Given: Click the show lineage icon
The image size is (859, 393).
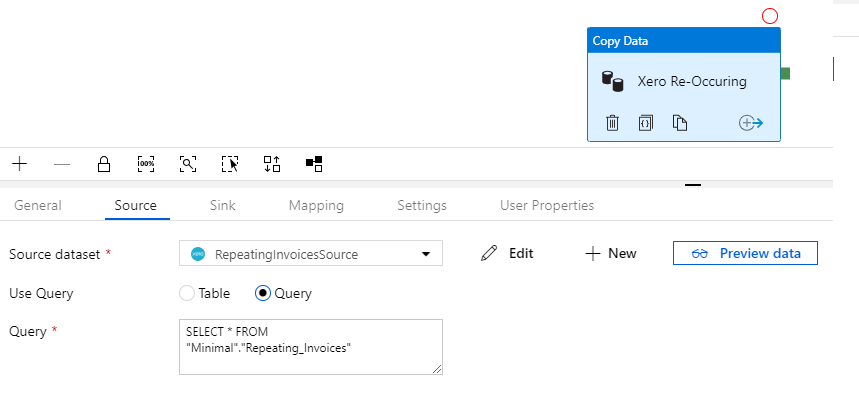Looking at the screenshot, I should pyautogui.click(x=314, y=164).
